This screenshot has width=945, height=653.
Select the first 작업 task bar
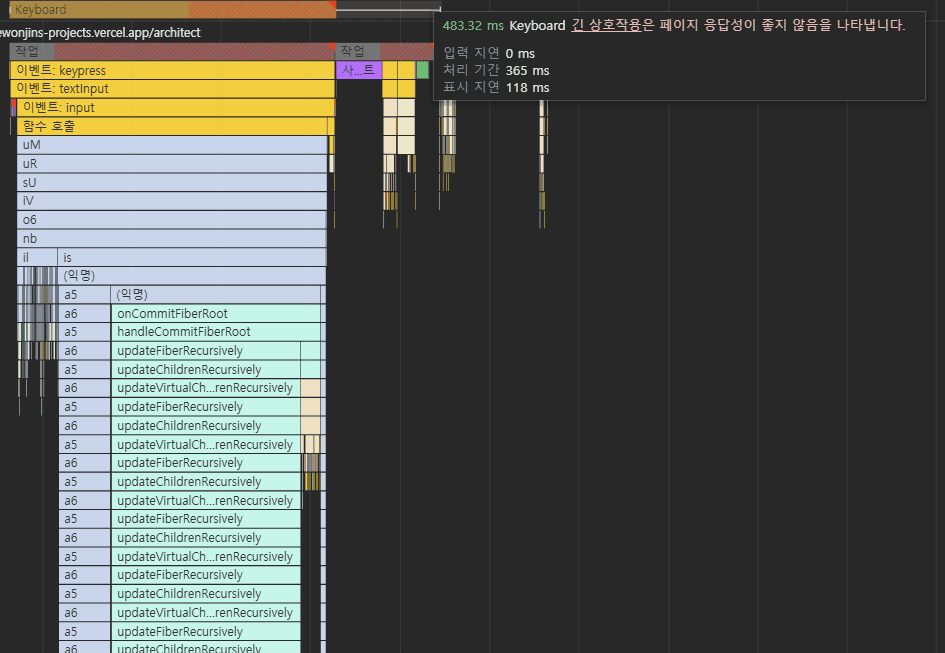[170, 51]
